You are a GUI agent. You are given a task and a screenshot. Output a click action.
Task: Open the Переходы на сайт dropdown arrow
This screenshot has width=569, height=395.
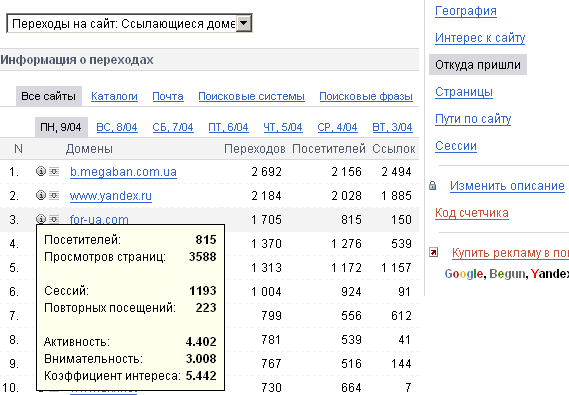click(x=244, y=24)
